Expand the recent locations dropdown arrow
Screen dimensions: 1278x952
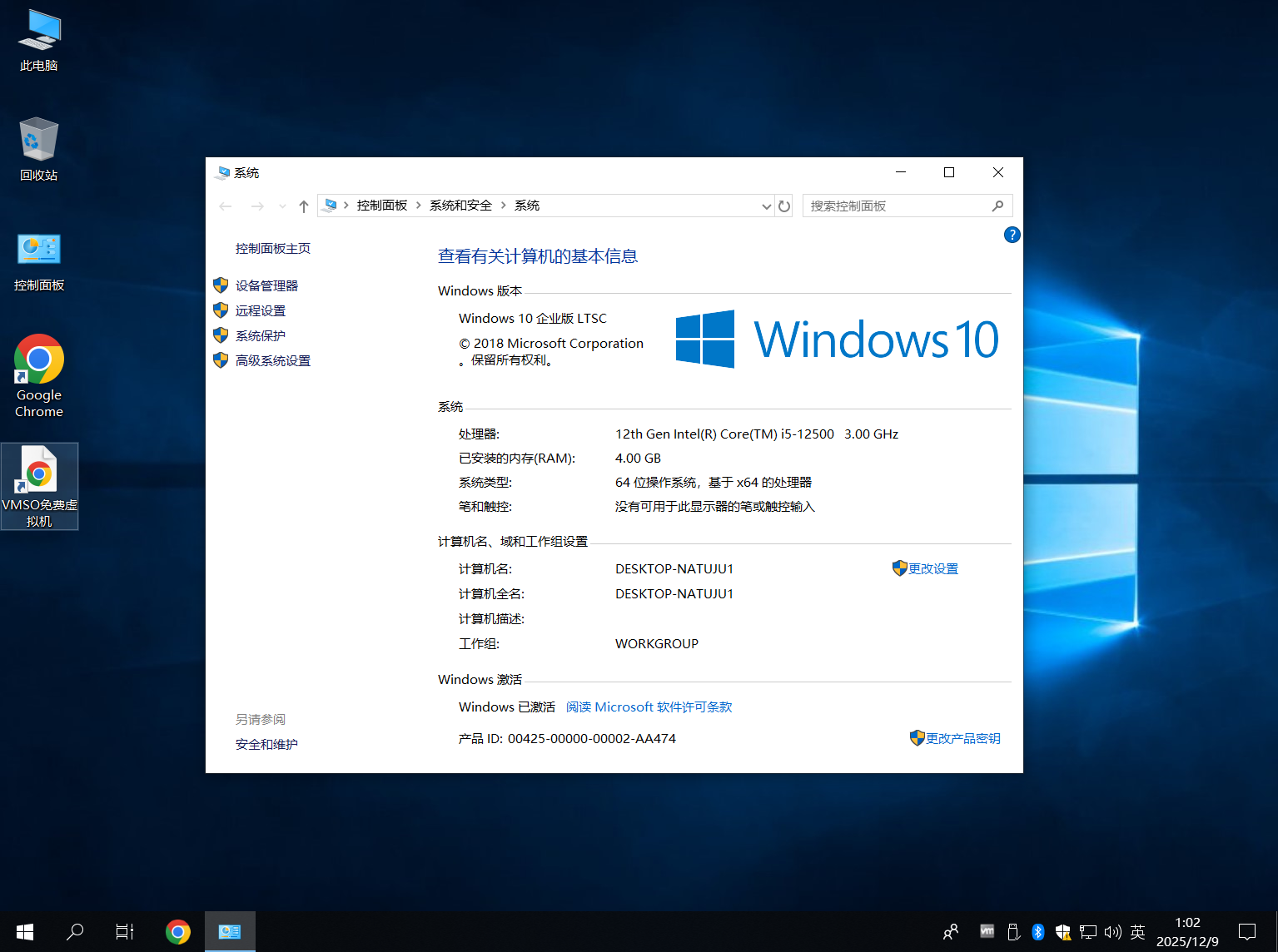[x=282, y=206]
